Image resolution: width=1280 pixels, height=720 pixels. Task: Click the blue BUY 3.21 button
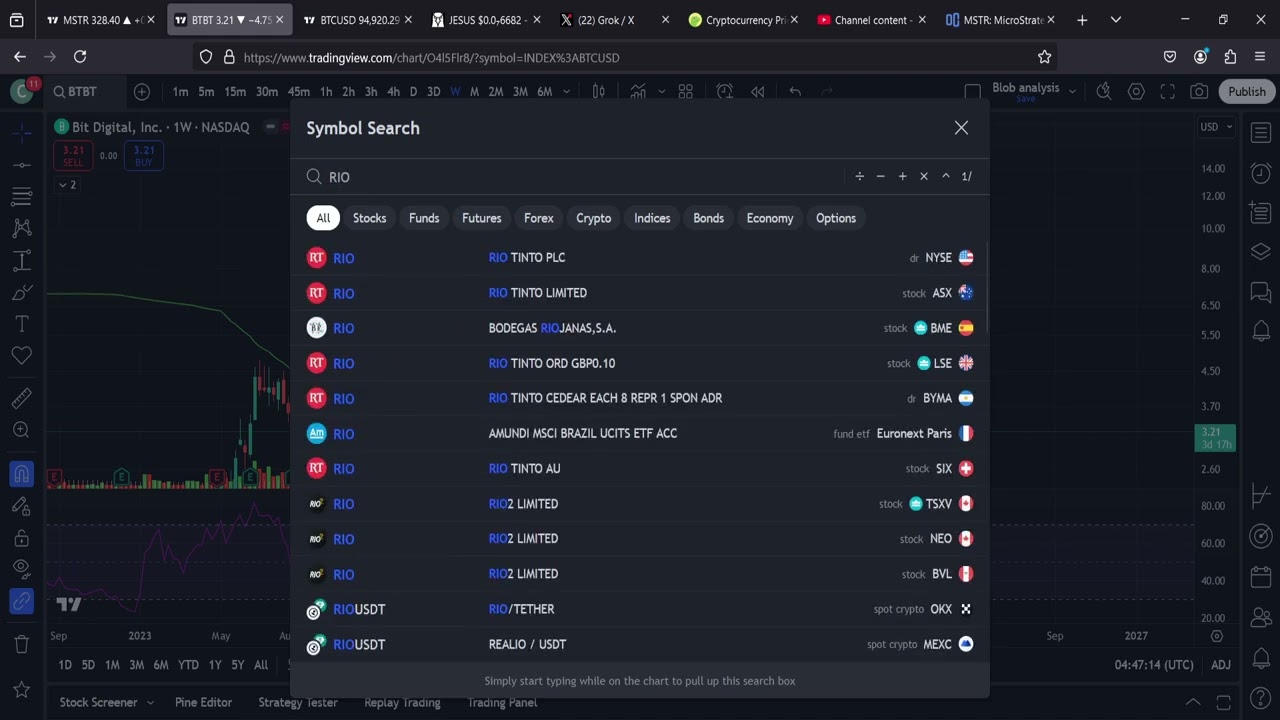point(144,156)
